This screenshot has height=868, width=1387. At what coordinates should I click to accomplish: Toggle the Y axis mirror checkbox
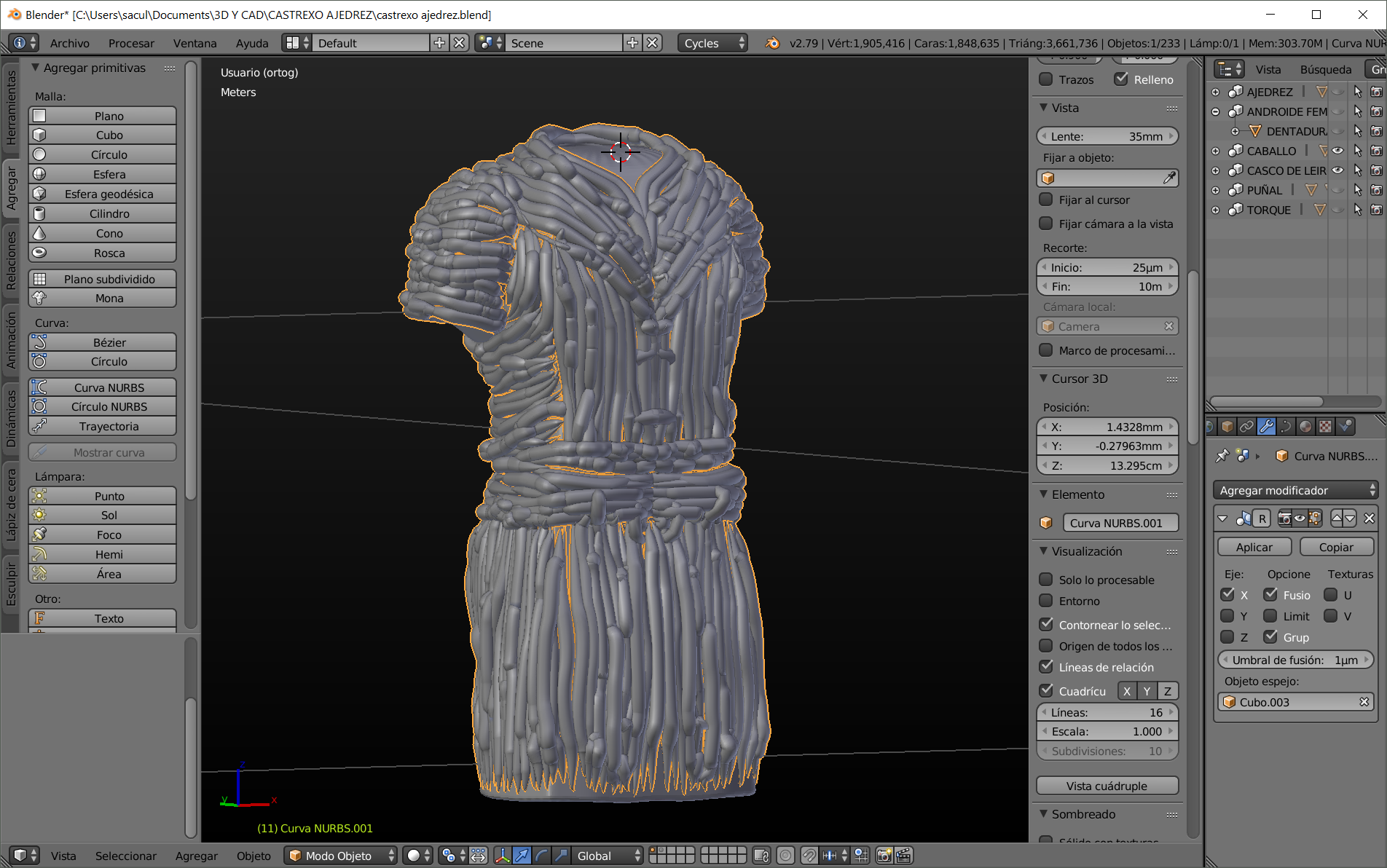coord(1227,616)
